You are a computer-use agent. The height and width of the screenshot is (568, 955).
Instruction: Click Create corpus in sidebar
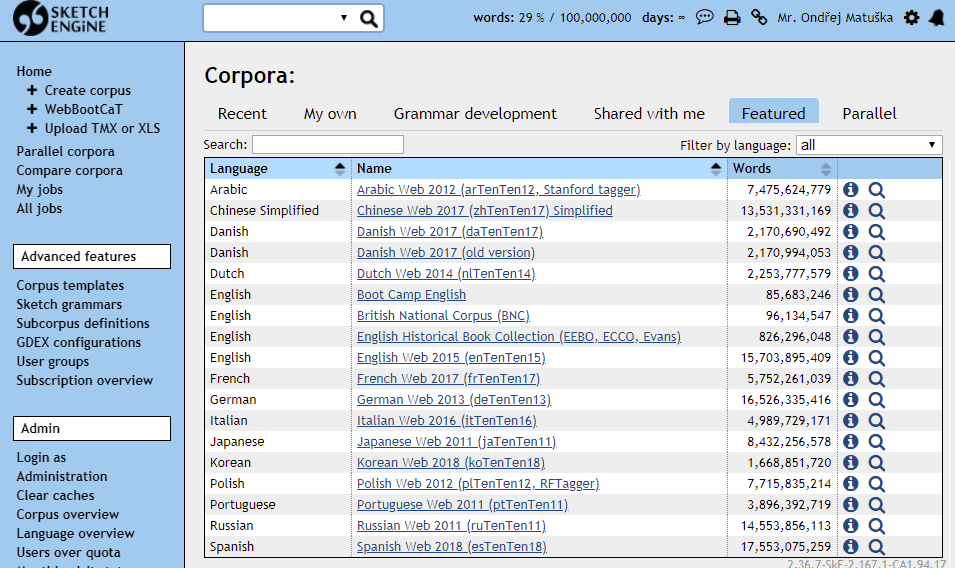(x=87, y=90)
